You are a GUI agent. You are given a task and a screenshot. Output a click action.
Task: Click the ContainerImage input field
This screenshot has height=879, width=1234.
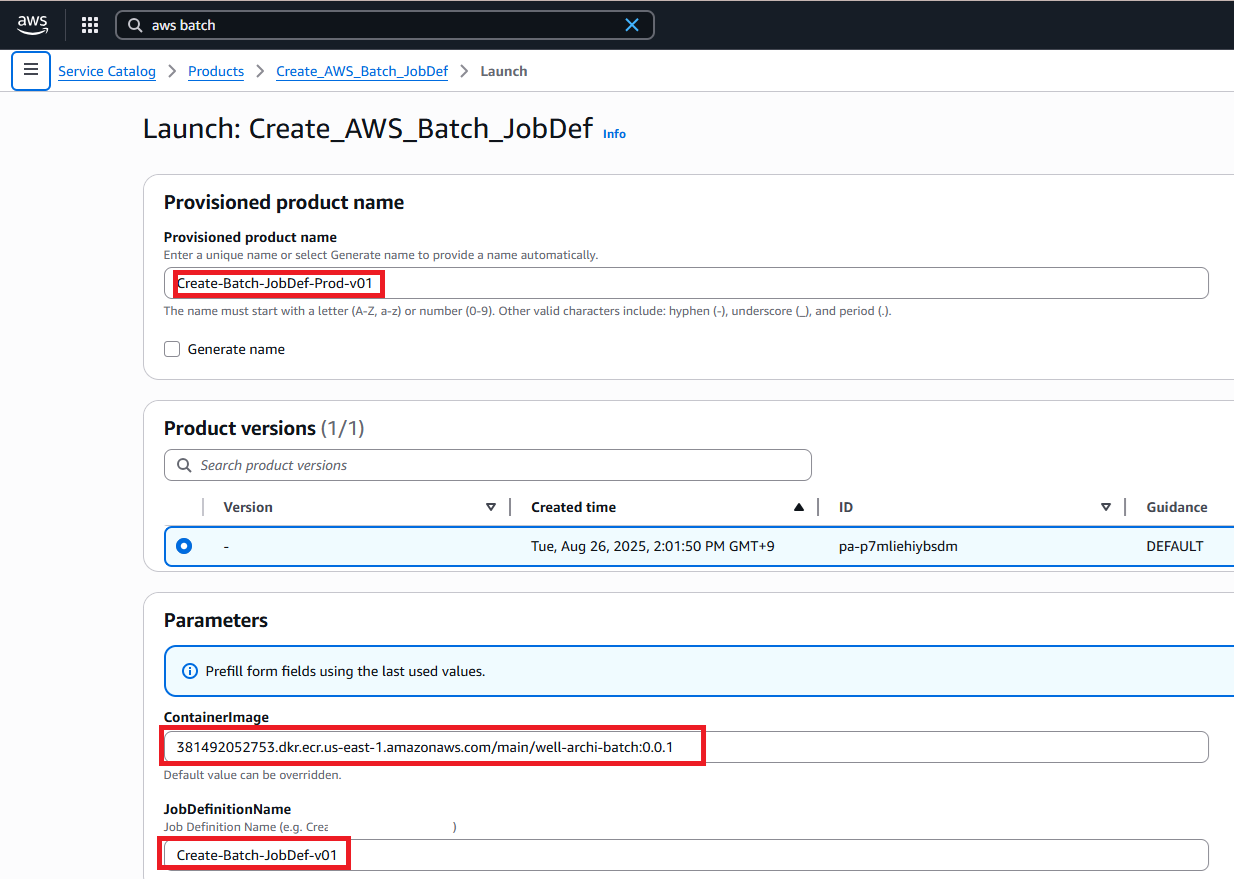tap(686, 747)
